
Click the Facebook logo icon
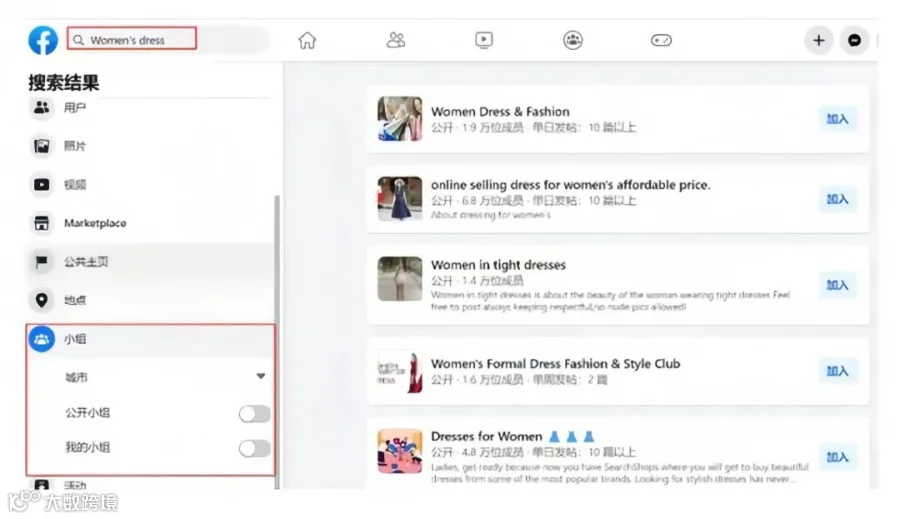(x=43, y=40)
